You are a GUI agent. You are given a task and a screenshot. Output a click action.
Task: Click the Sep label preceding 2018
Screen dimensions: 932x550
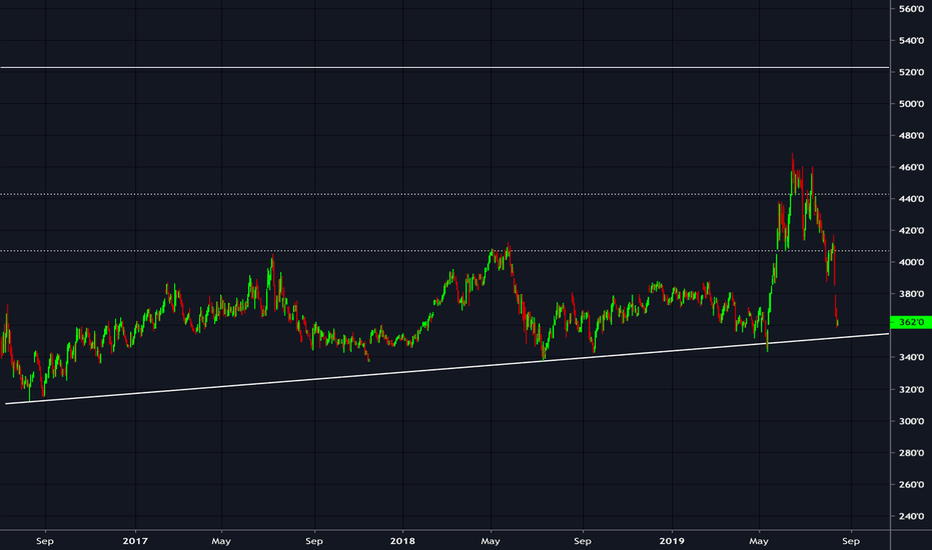(x=314, y=541)
